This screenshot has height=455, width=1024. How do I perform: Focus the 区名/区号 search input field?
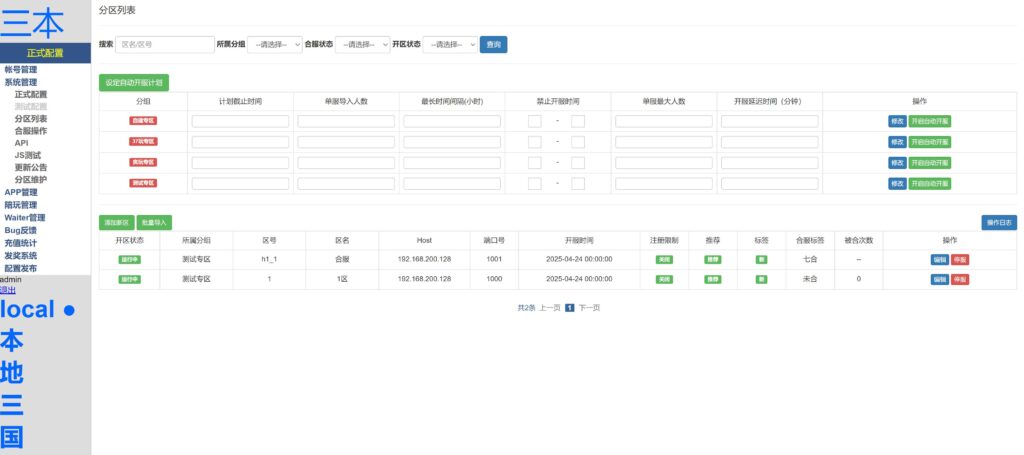coord(163,45)
